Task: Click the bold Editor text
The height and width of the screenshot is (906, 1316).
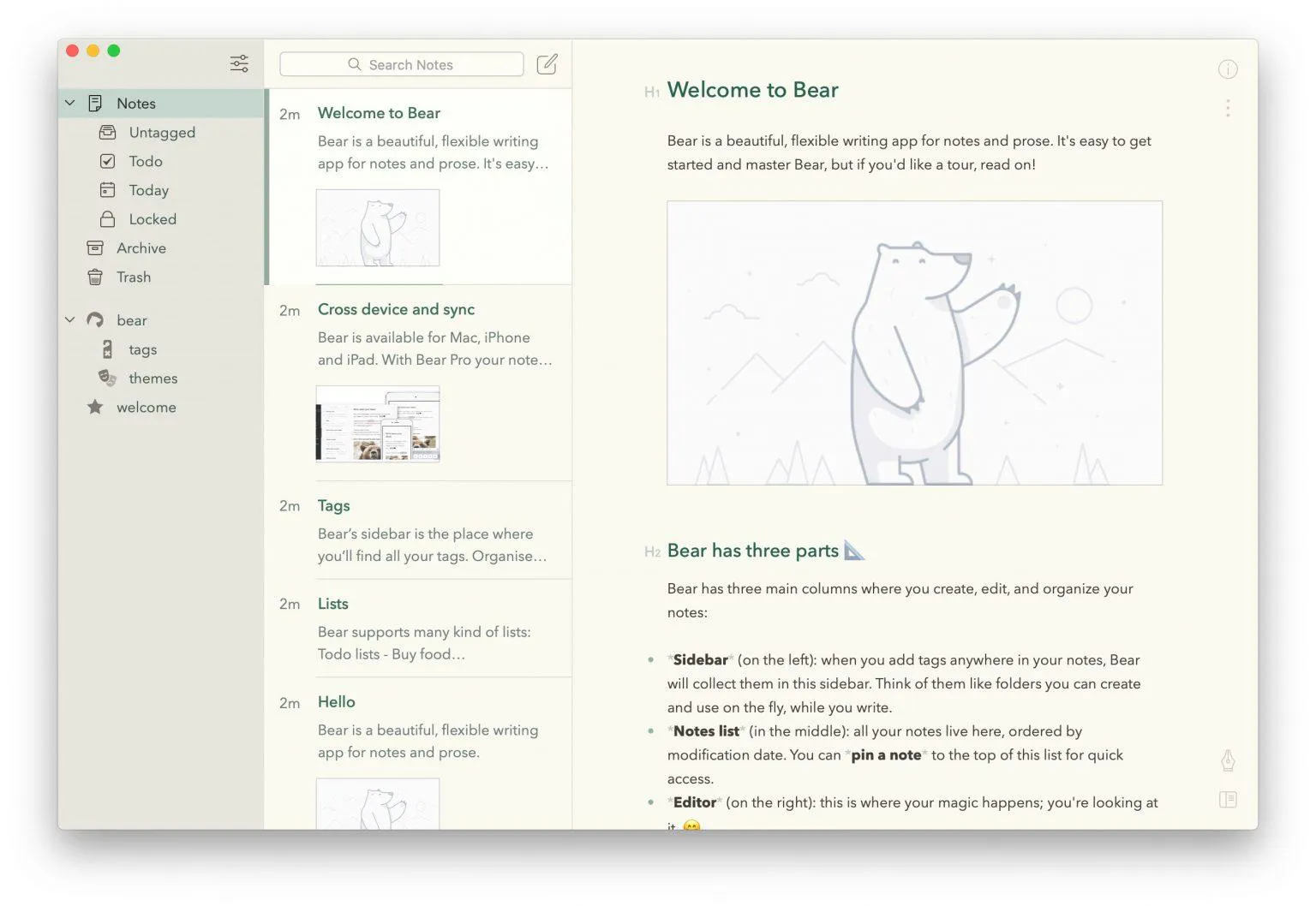Action: click(695, 802)
